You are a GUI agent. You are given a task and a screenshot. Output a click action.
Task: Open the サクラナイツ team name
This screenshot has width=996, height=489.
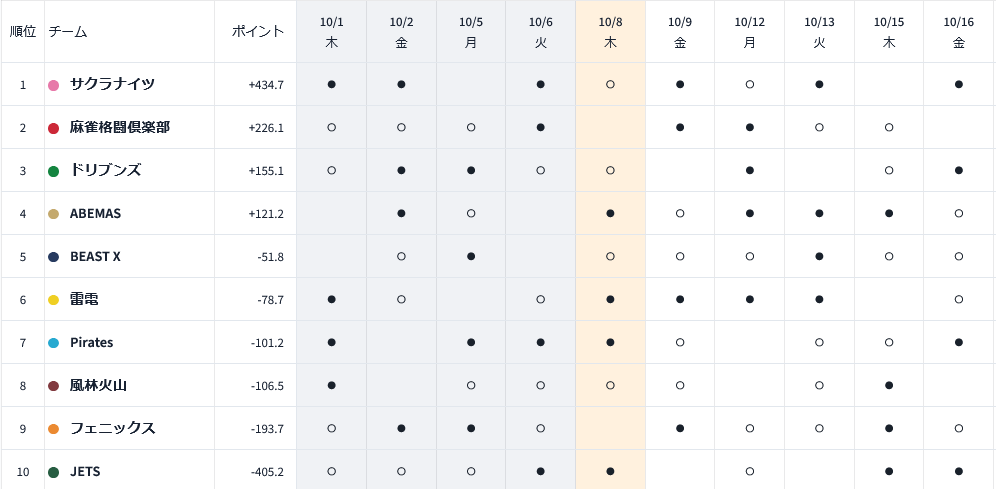112,84
